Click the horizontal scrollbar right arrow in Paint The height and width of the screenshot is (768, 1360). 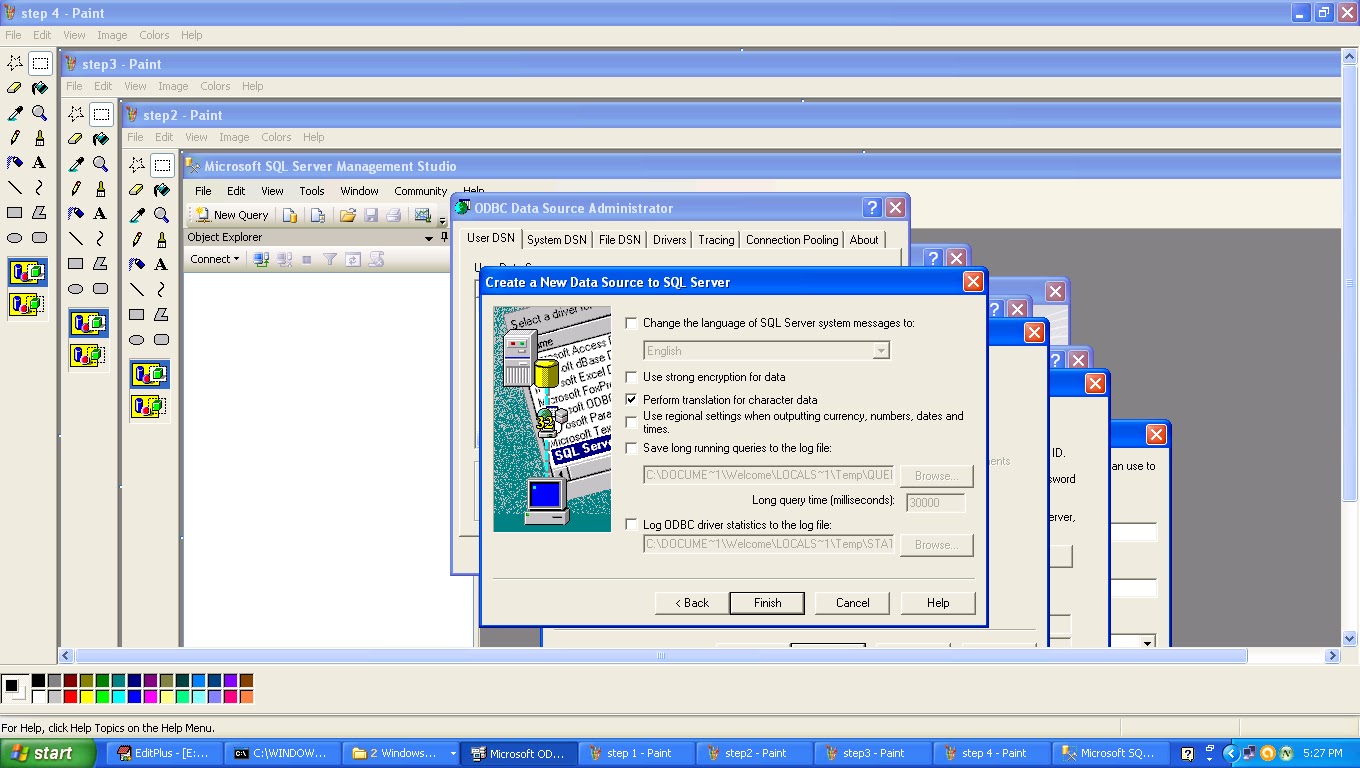click(x=1332, y=656)
